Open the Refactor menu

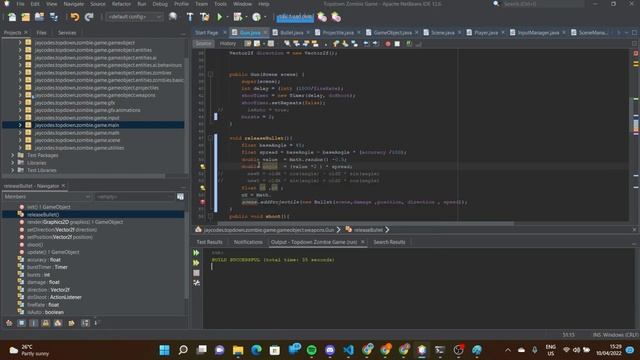(121, 4)
